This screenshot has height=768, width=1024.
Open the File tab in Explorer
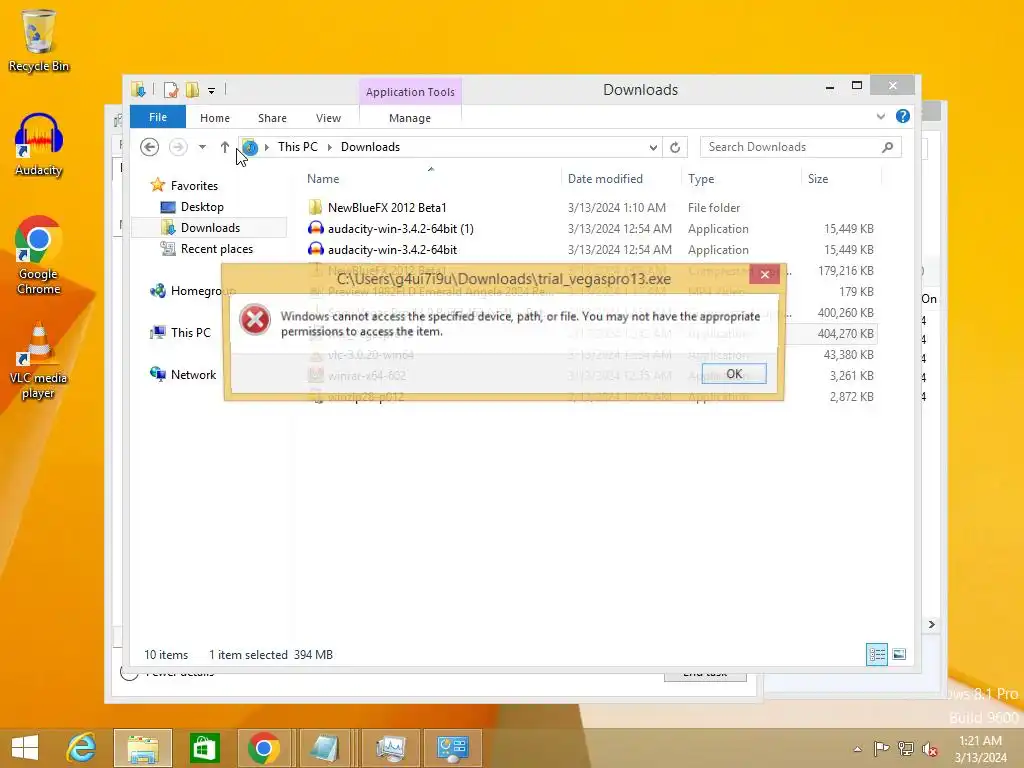click(x=158, y=117)
